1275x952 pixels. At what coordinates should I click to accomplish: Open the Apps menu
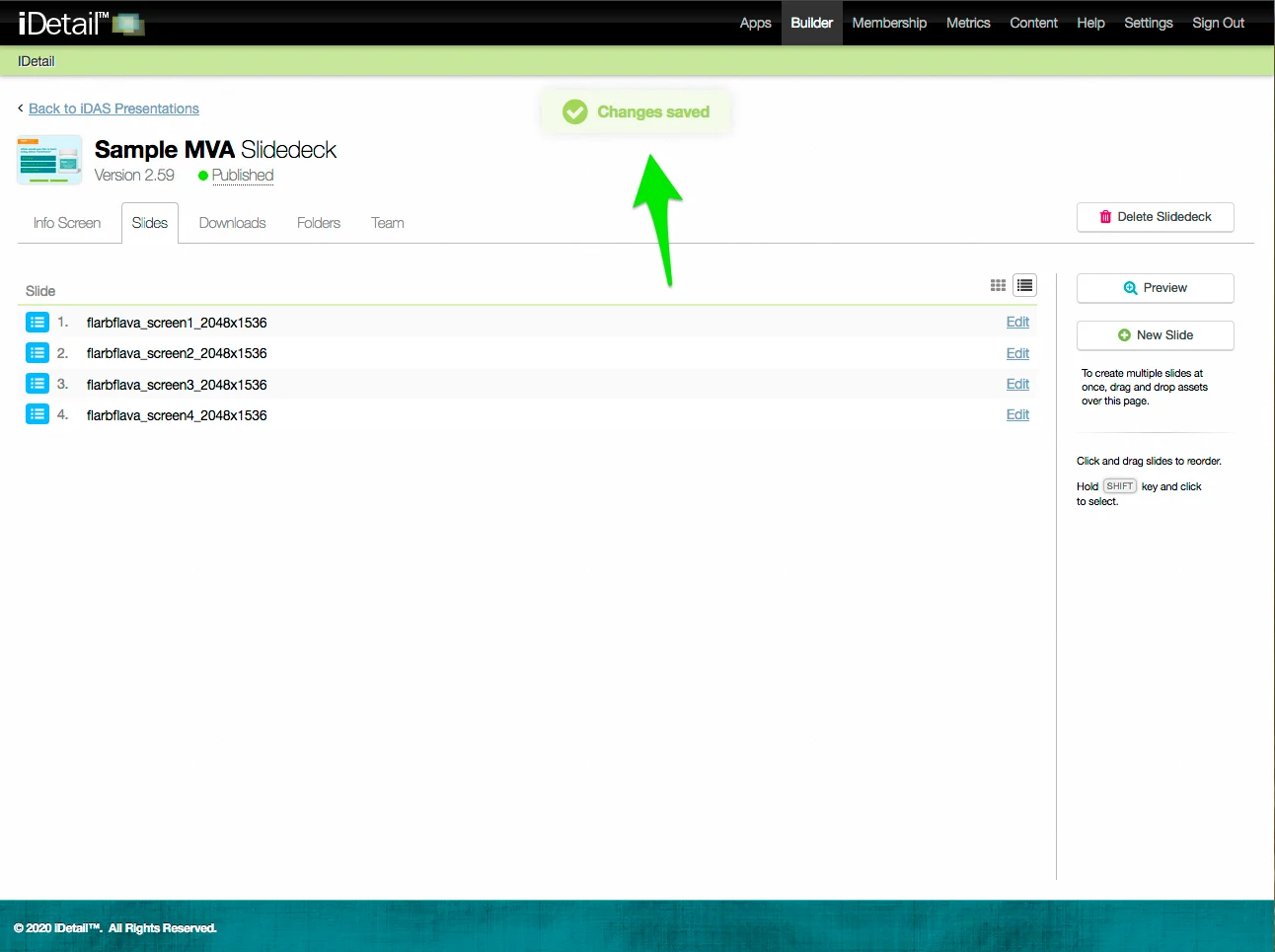(x=756, y=23)
